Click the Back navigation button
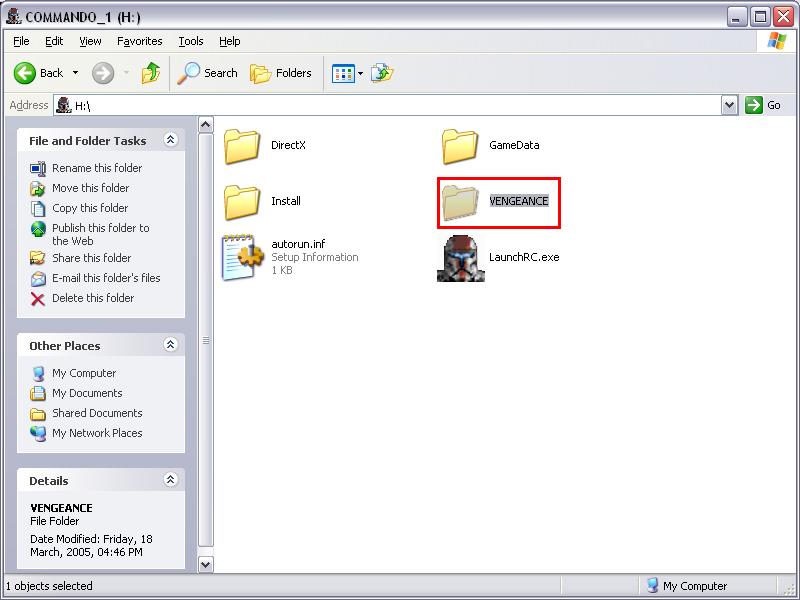Image resolution: width=800 pixels, height=600 pixels. click(x=38, y=73)
